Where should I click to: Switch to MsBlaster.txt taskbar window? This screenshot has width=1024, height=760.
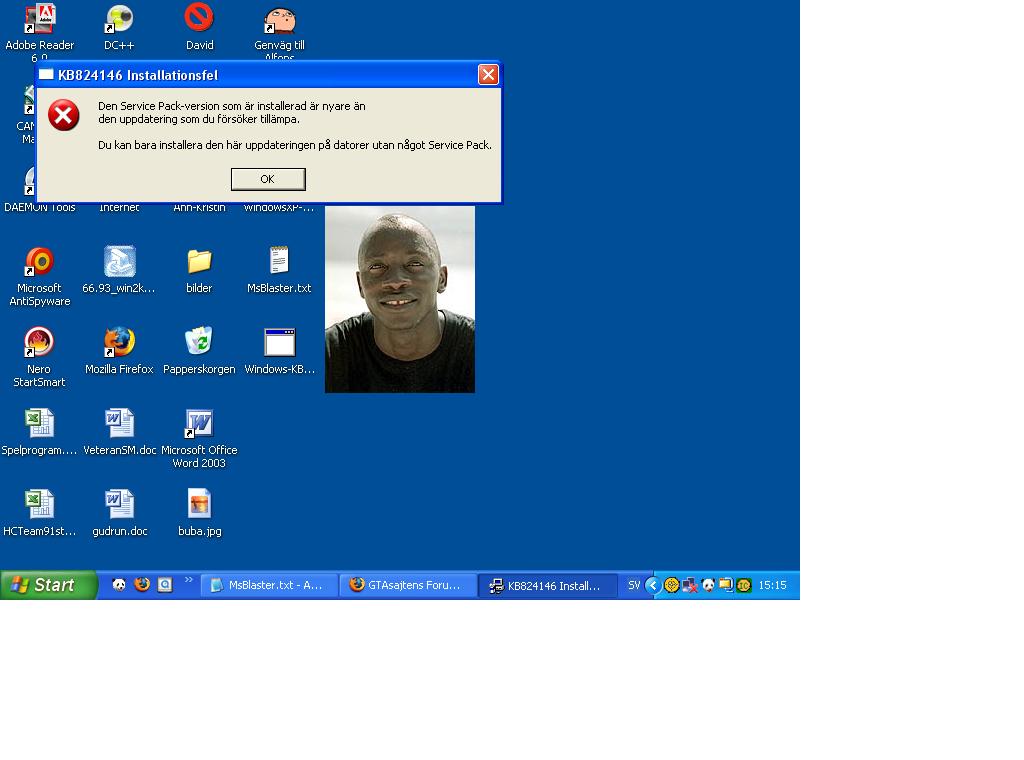tap(268, 585)
